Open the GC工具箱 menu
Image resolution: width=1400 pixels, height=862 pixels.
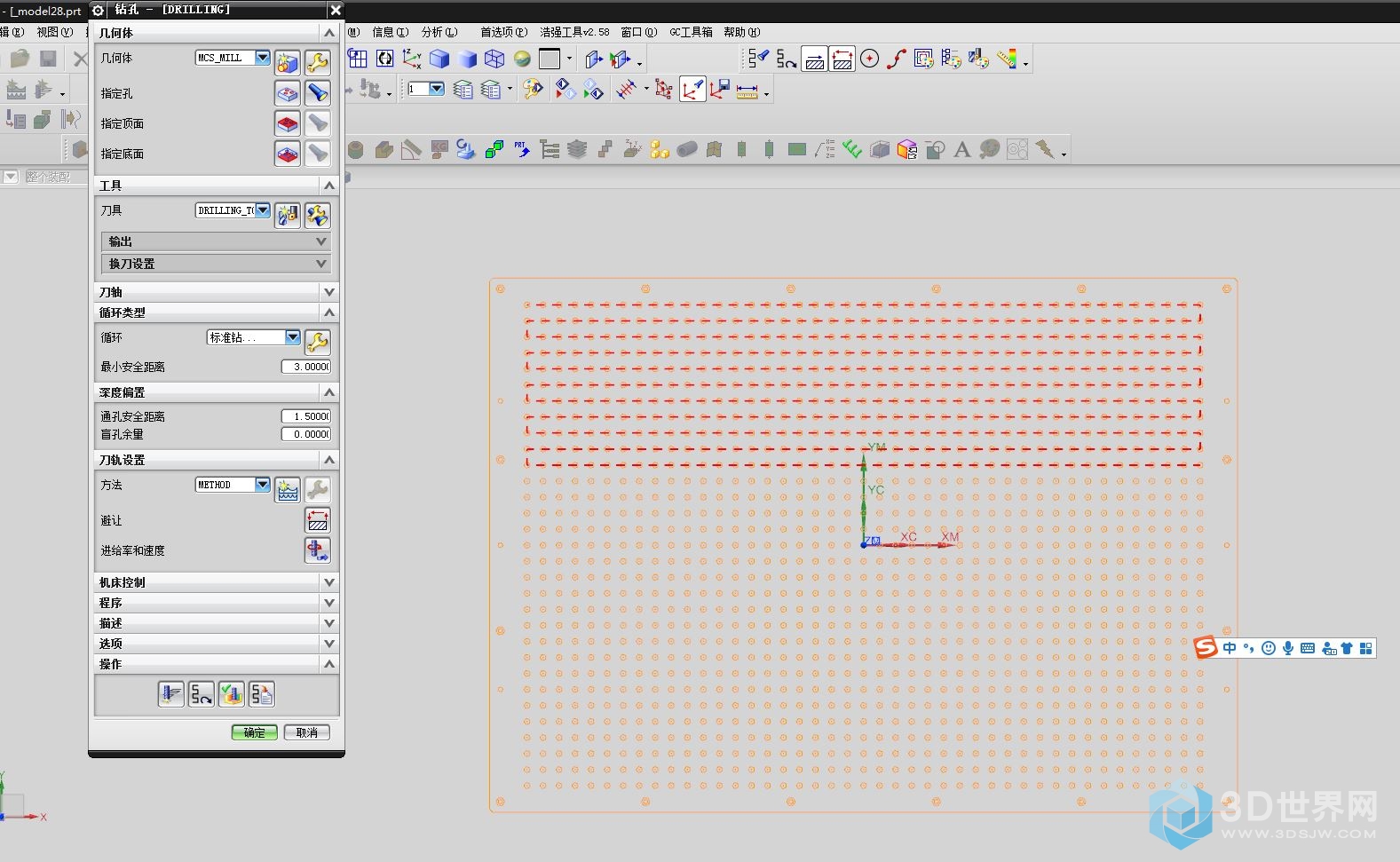[x=691, y=32]
